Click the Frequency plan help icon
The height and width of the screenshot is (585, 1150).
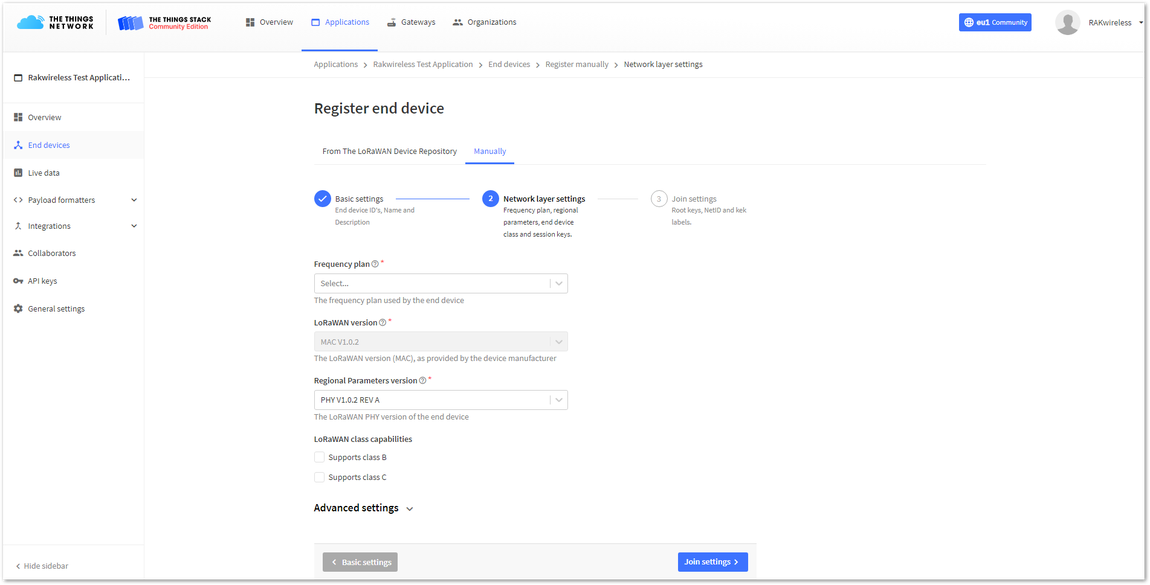[x=375, y=264]
